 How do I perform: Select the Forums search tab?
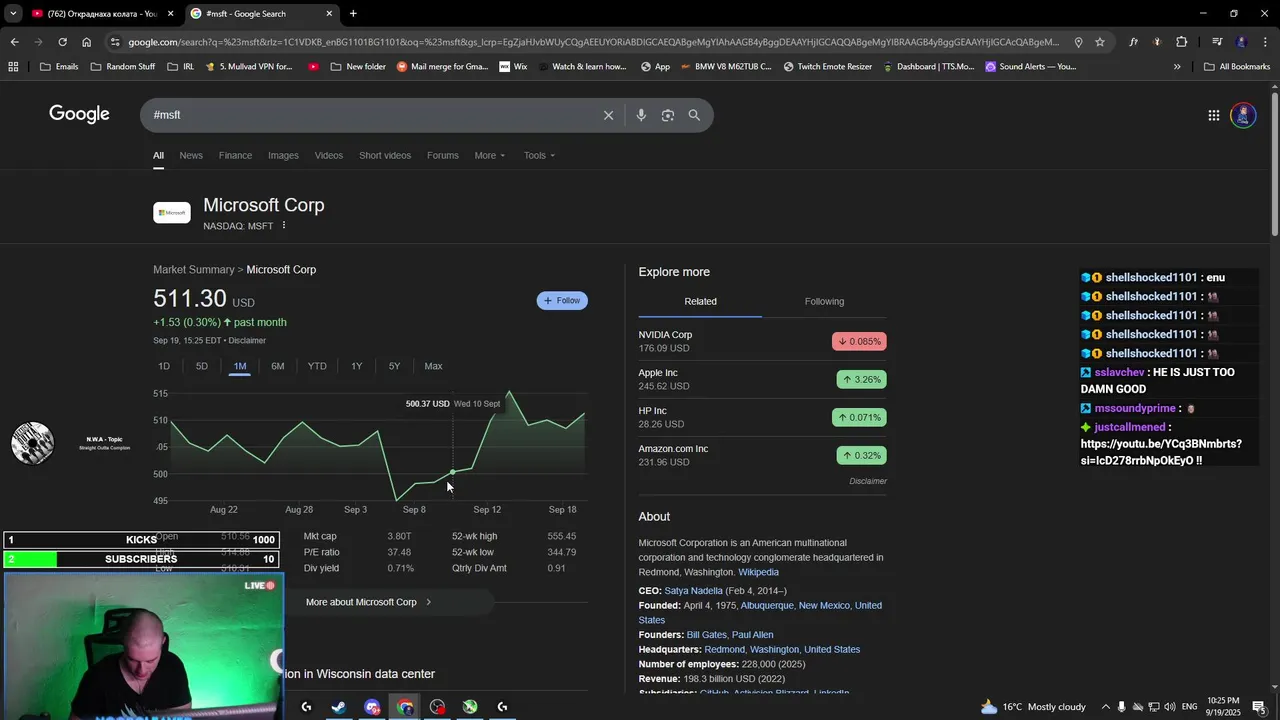443,156
